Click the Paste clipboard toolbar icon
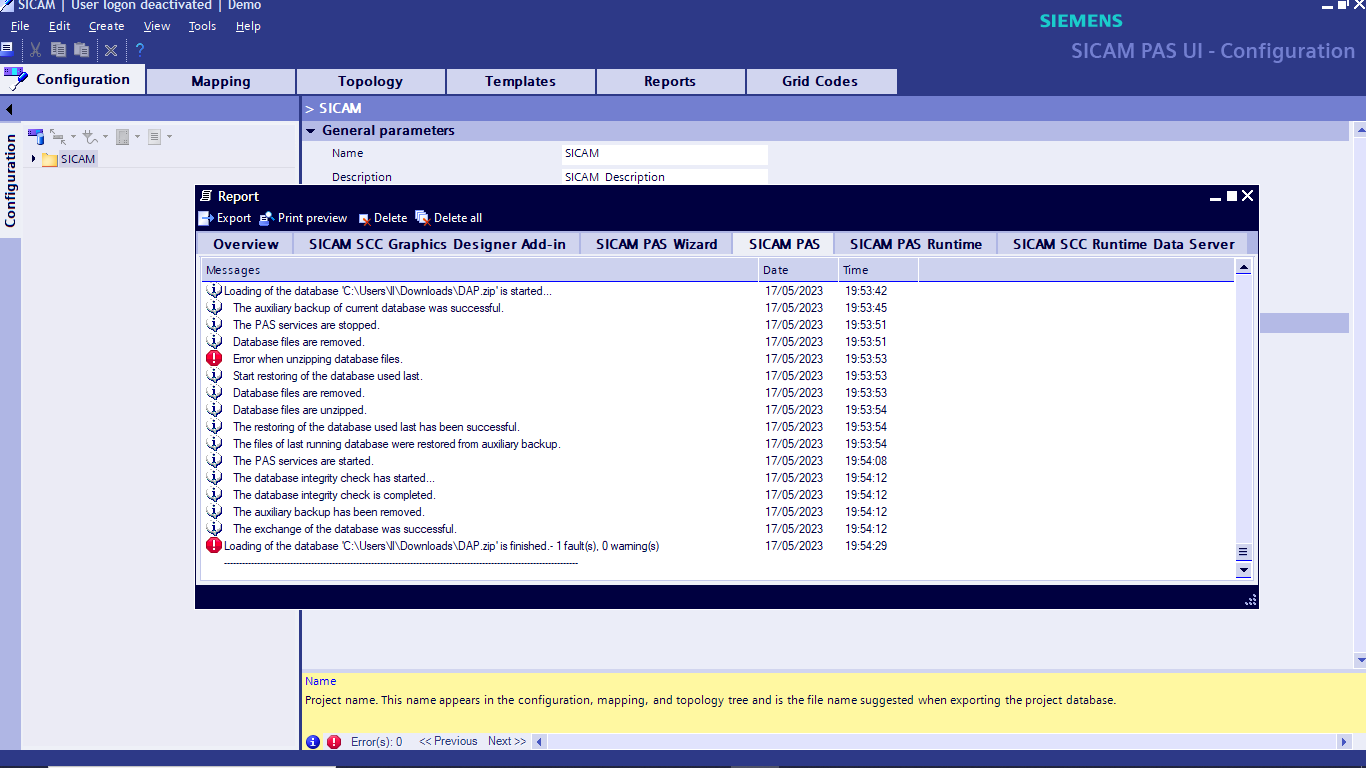 tap(82, 50)
